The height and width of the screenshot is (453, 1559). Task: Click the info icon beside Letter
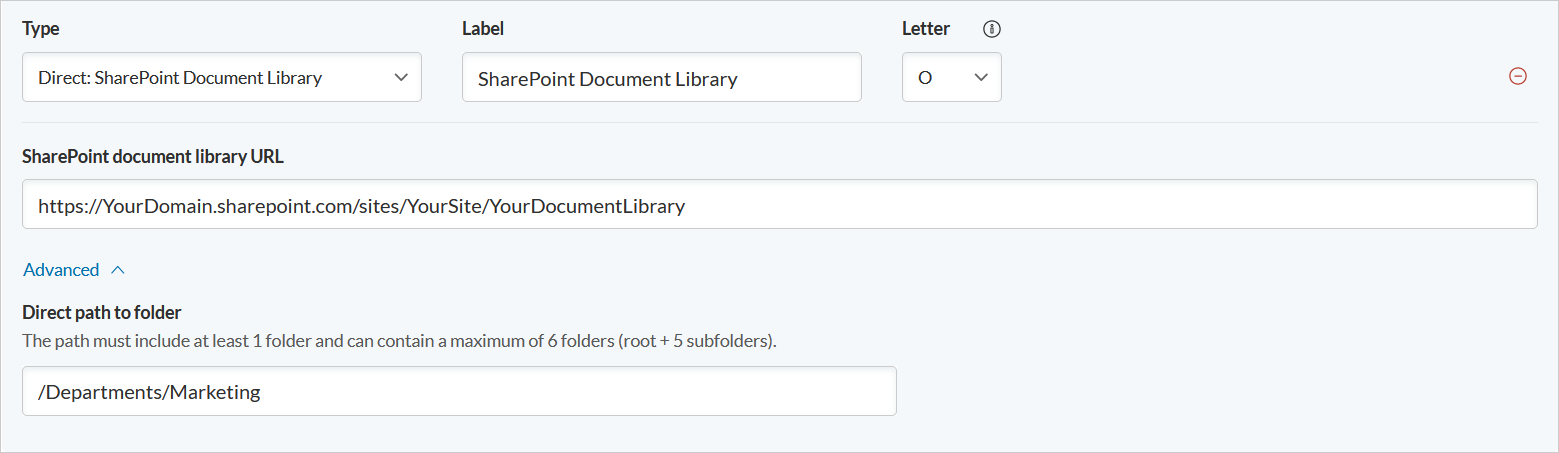992,29
